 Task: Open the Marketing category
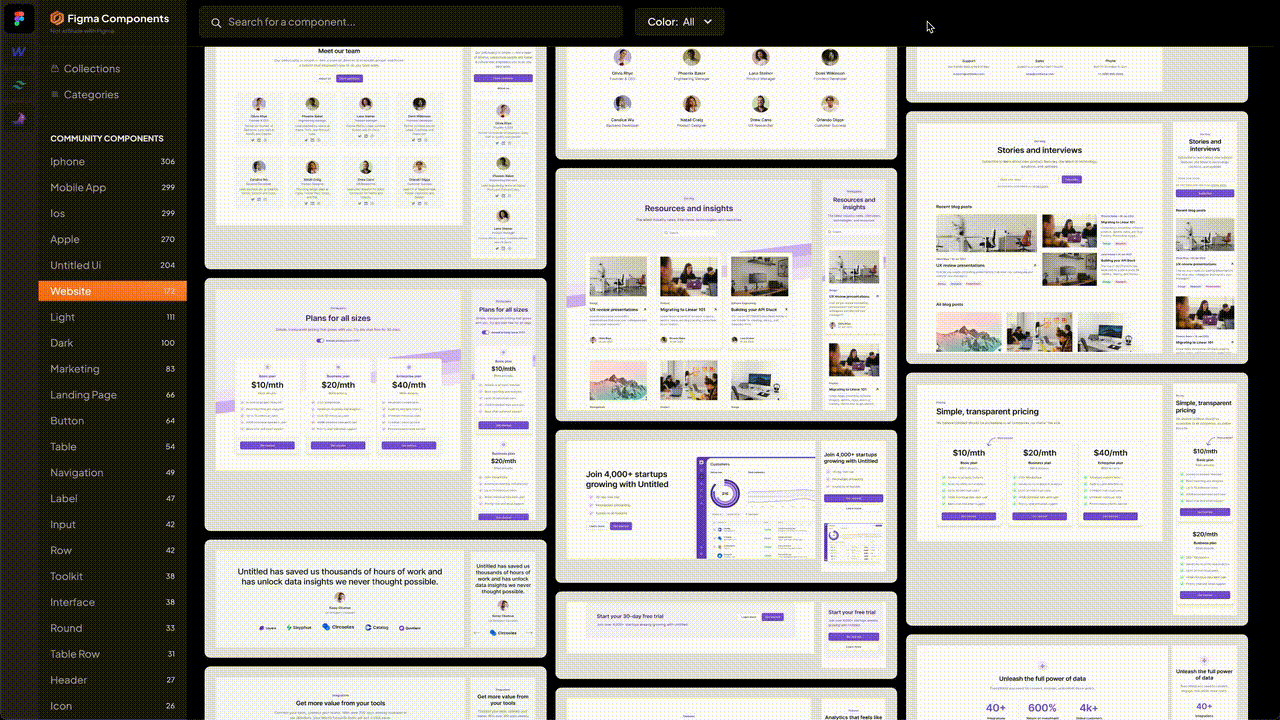(x=112, y=369)
